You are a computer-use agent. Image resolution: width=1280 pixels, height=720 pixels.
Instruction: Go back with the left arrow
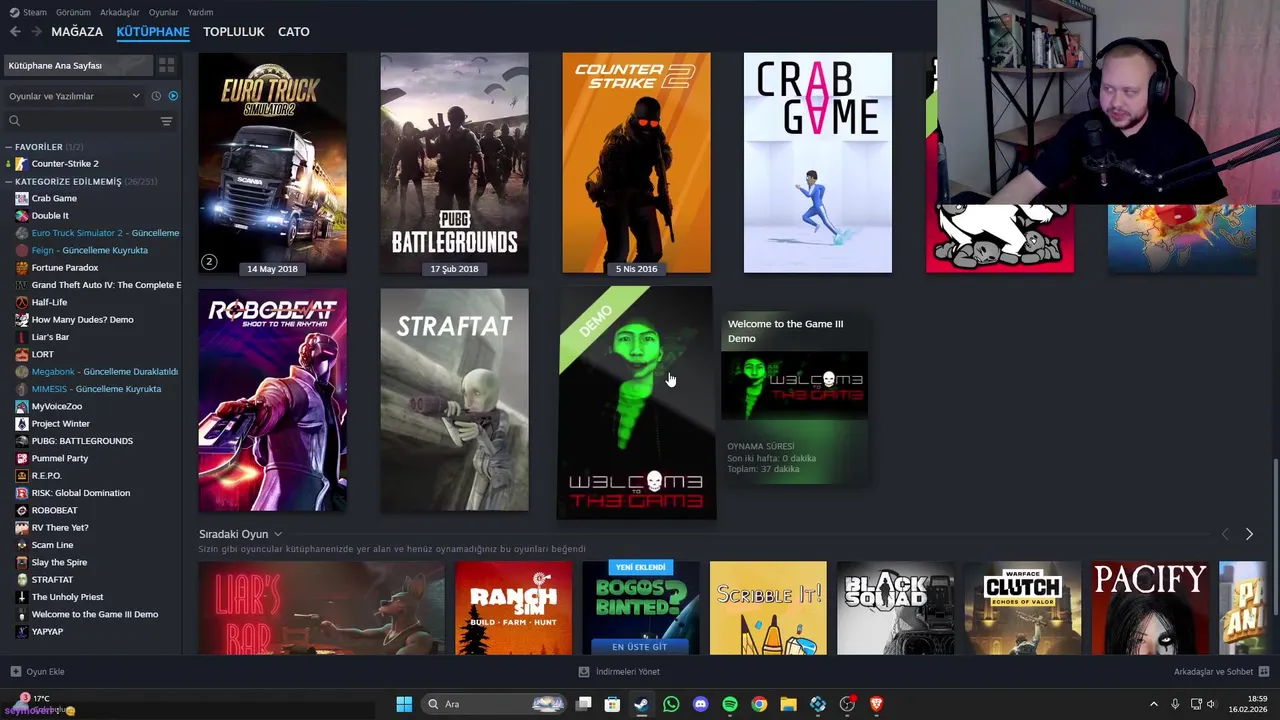click(15, 32)
